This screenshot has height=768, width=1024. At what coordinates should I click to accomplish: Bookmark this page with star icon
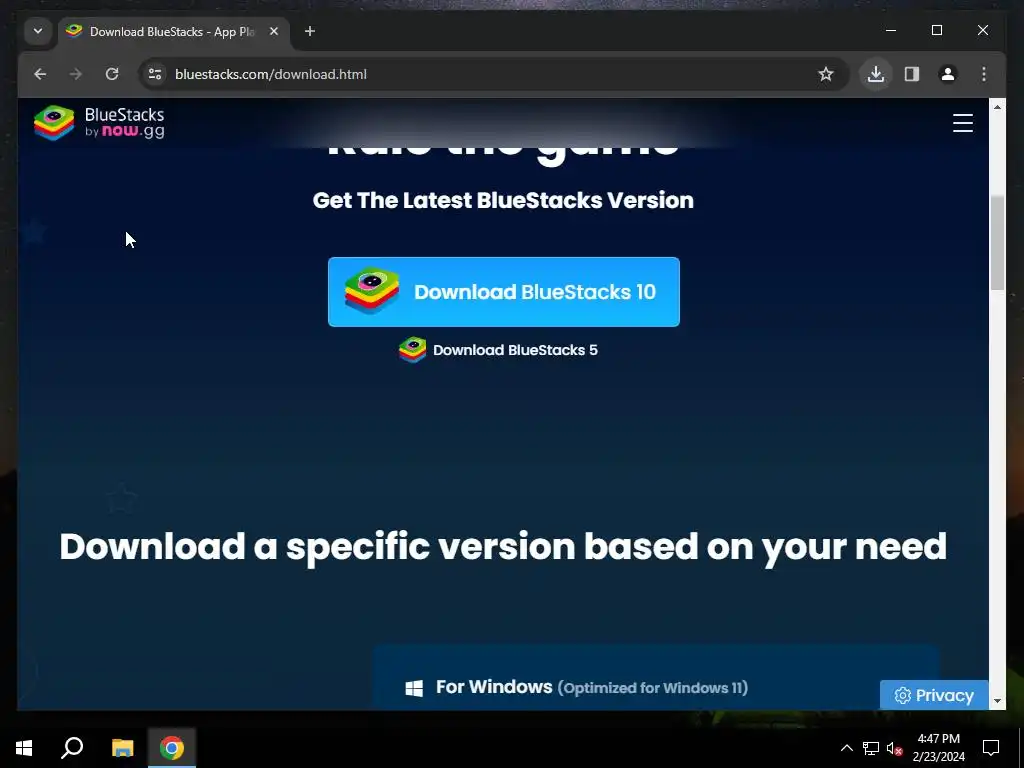(x=826, y=74)
